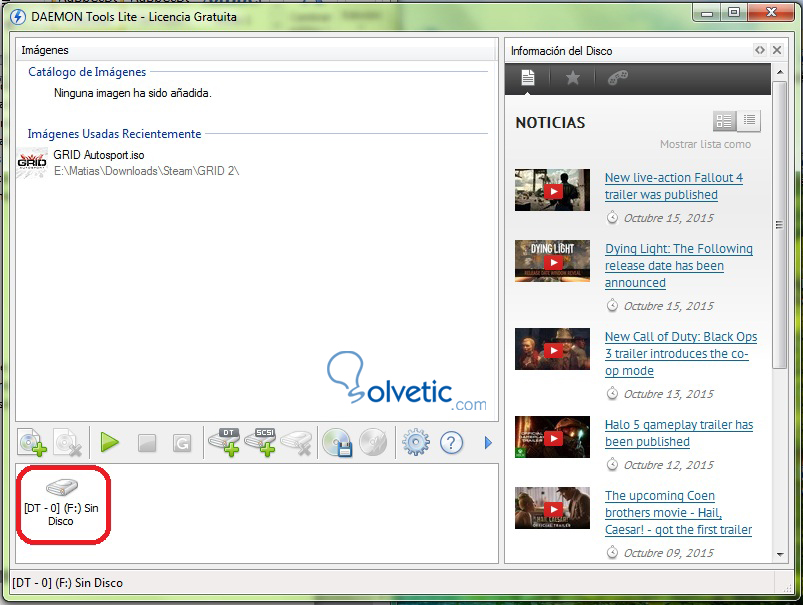Click the status bar drive text

tap(68, 583)
